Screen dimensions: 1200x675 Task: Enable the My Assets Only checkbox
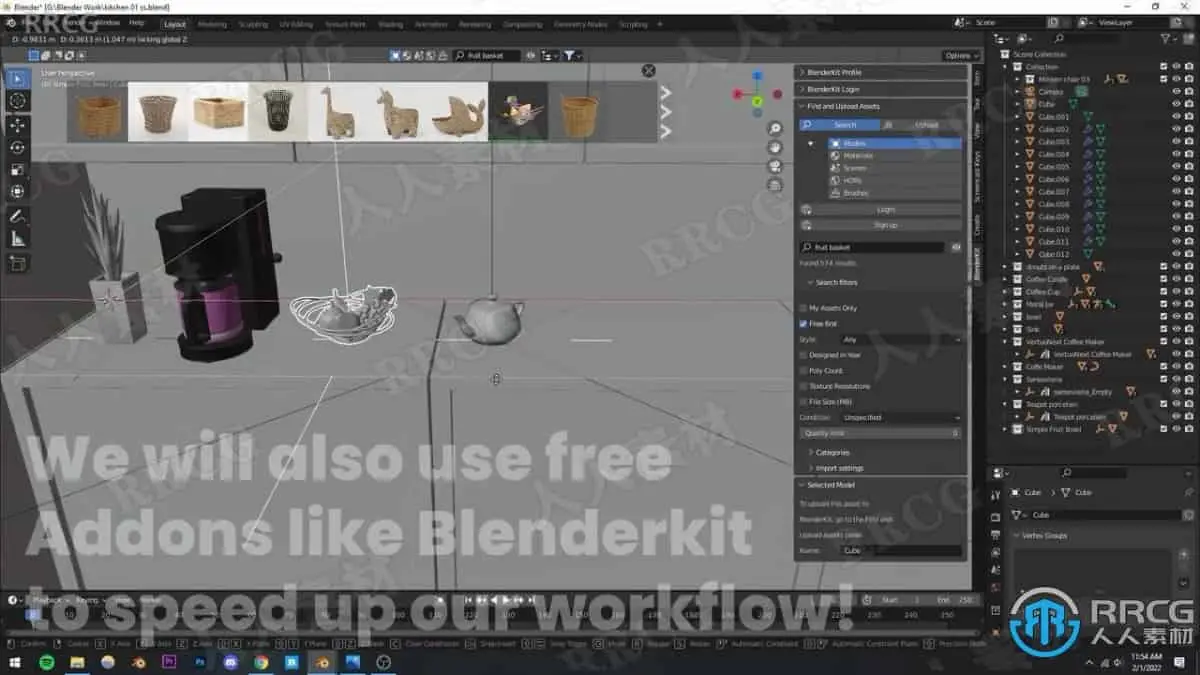802,308
